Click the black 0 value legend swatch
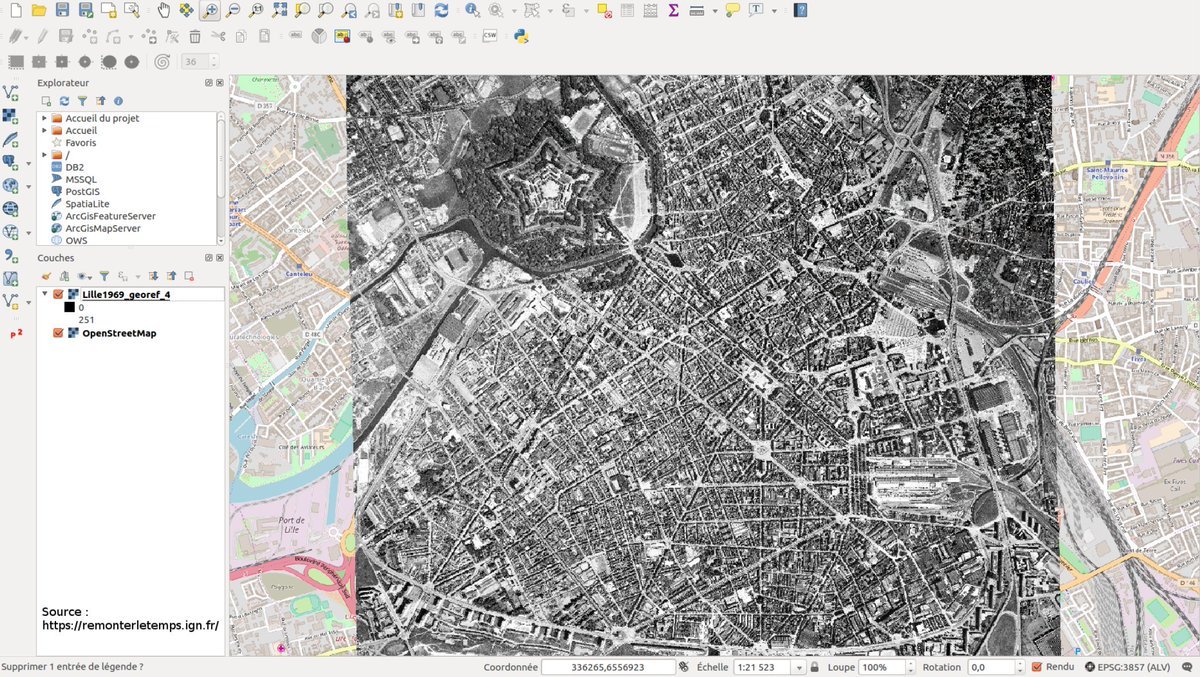 coord(68,307)
